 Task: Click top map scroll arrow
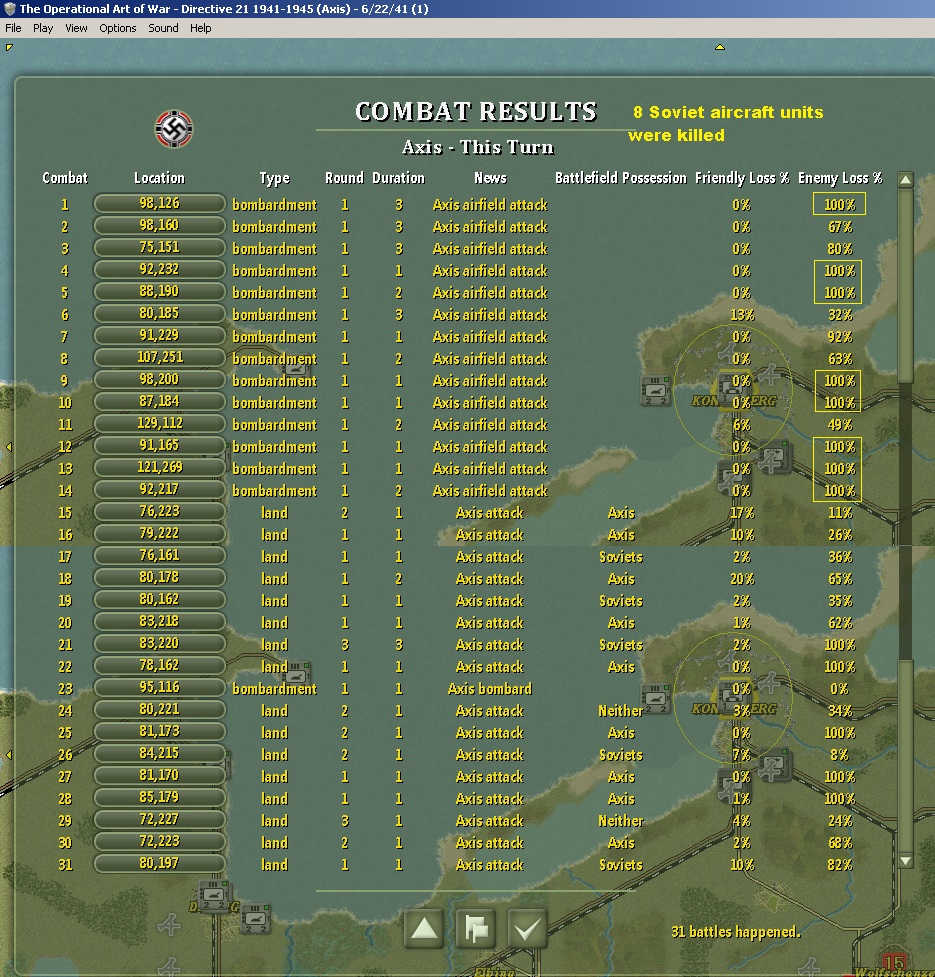719,47
